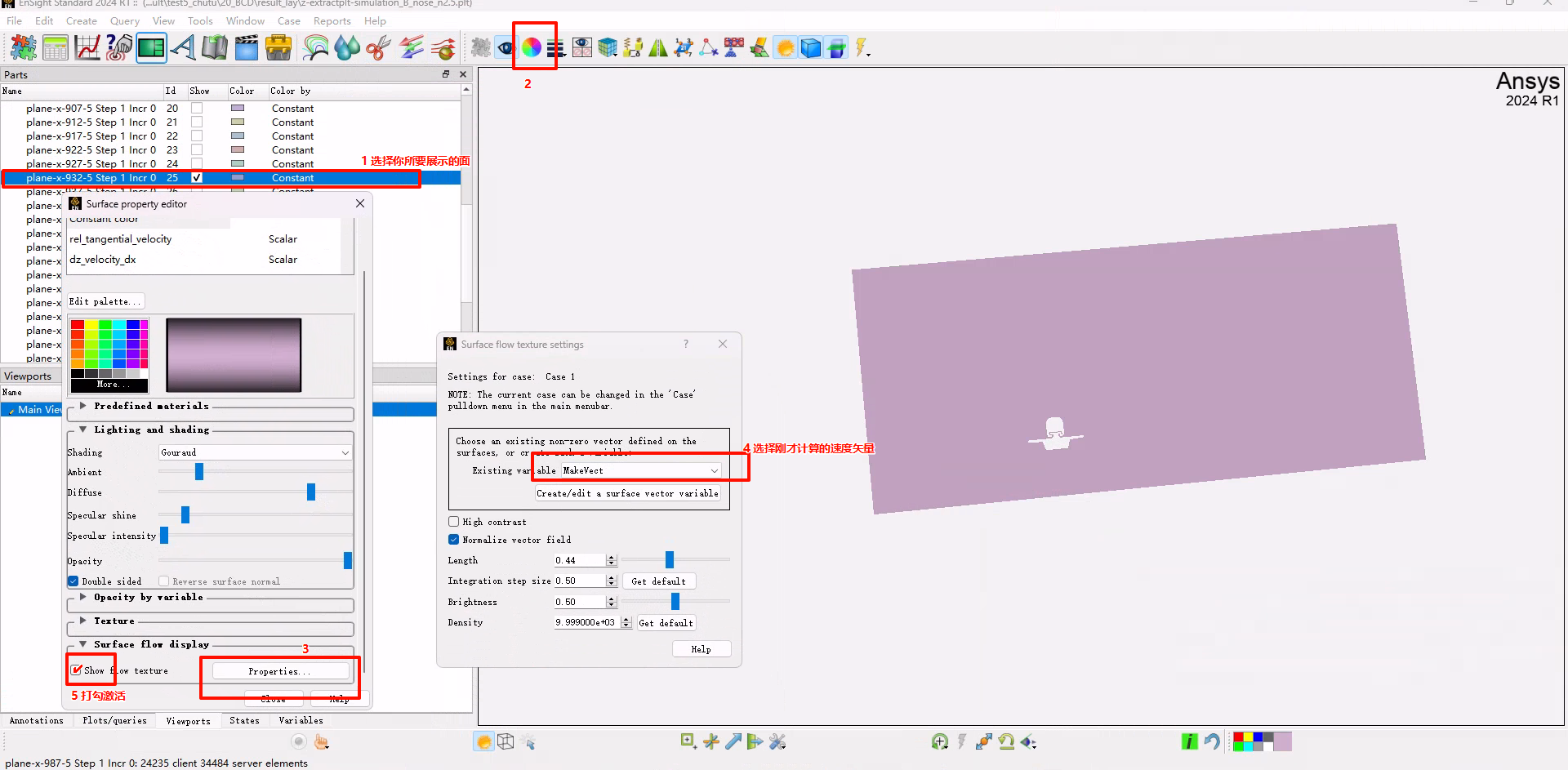Select the Clips scissors icon
The width and height of the screenshot is (1568, 770).
[377, 48]
